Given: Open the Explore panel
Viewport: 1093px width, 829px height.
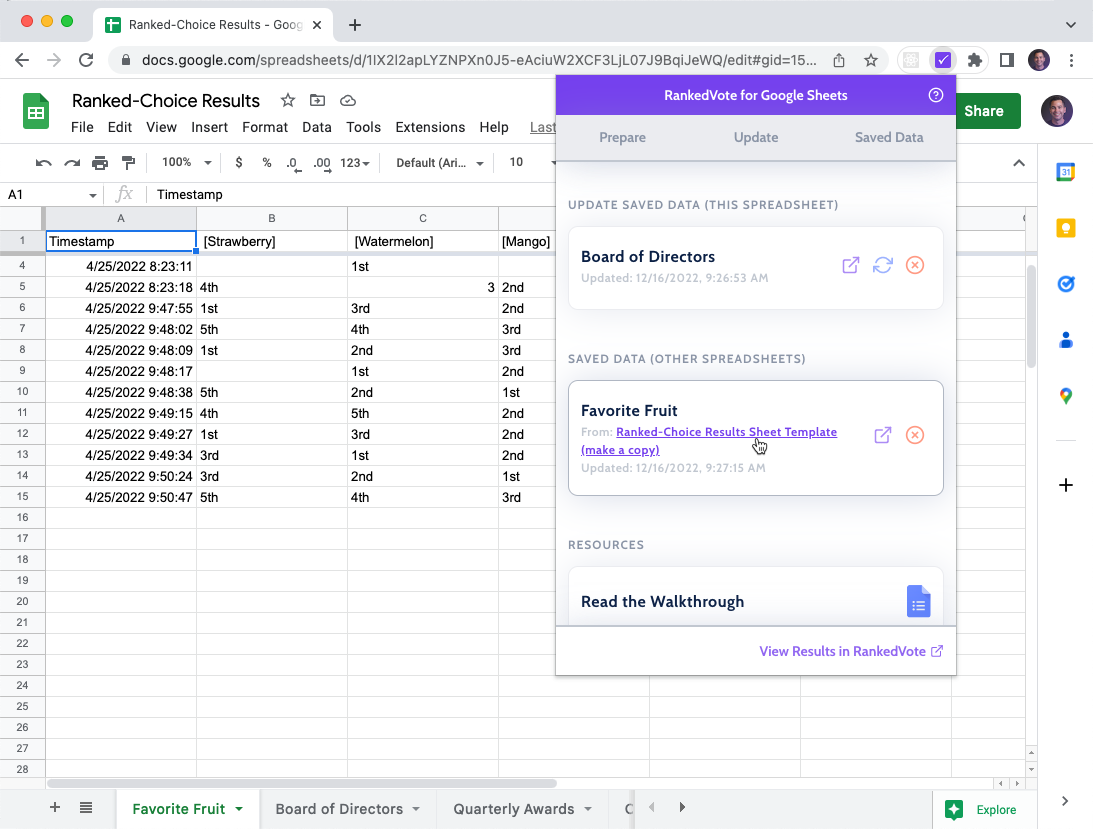Looking at the screenshot, I should point(981,809).
